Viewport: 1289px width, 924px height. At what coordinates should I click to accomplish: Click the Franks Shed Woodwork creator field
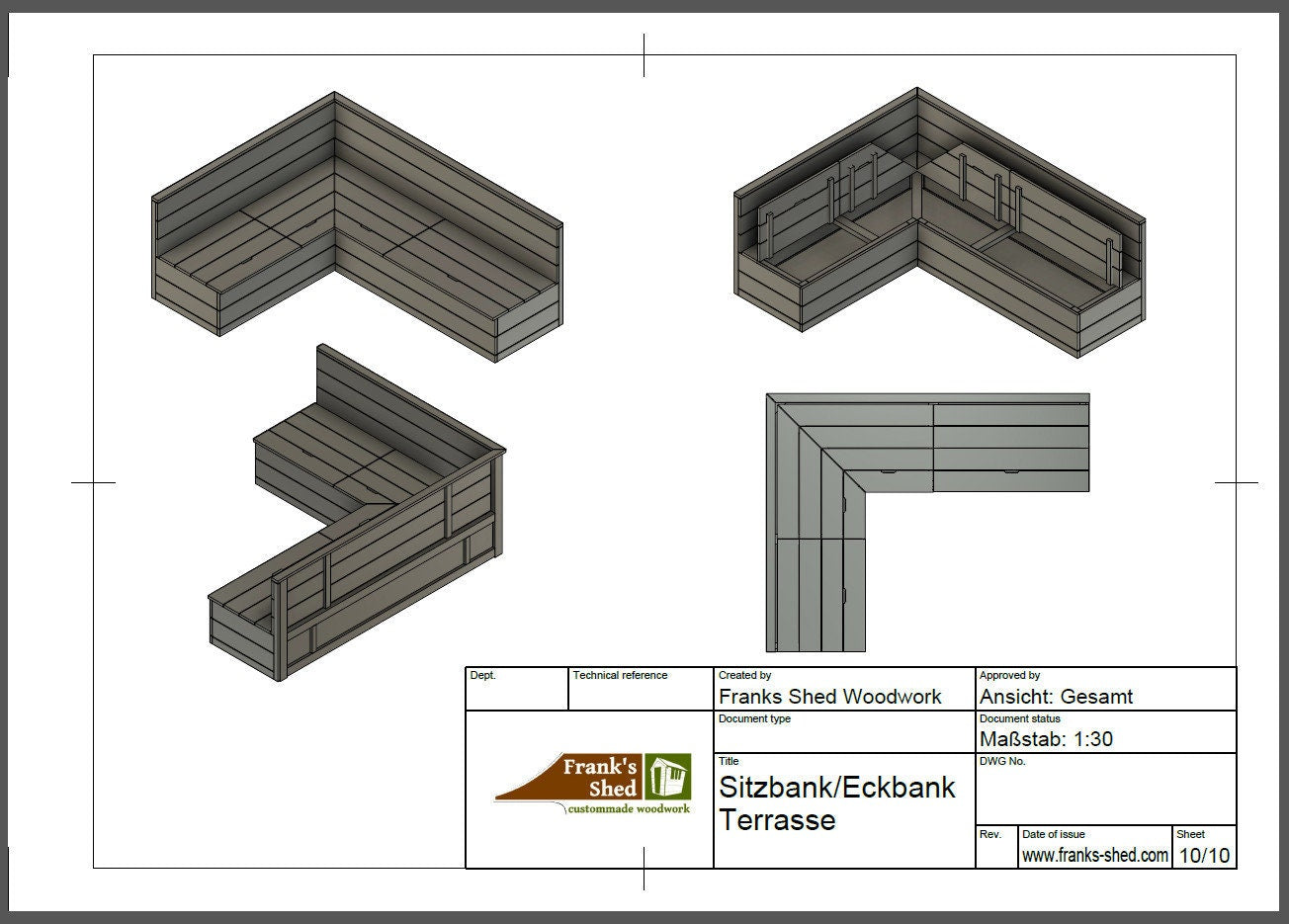pyautogui.click(x=829, y=697)
